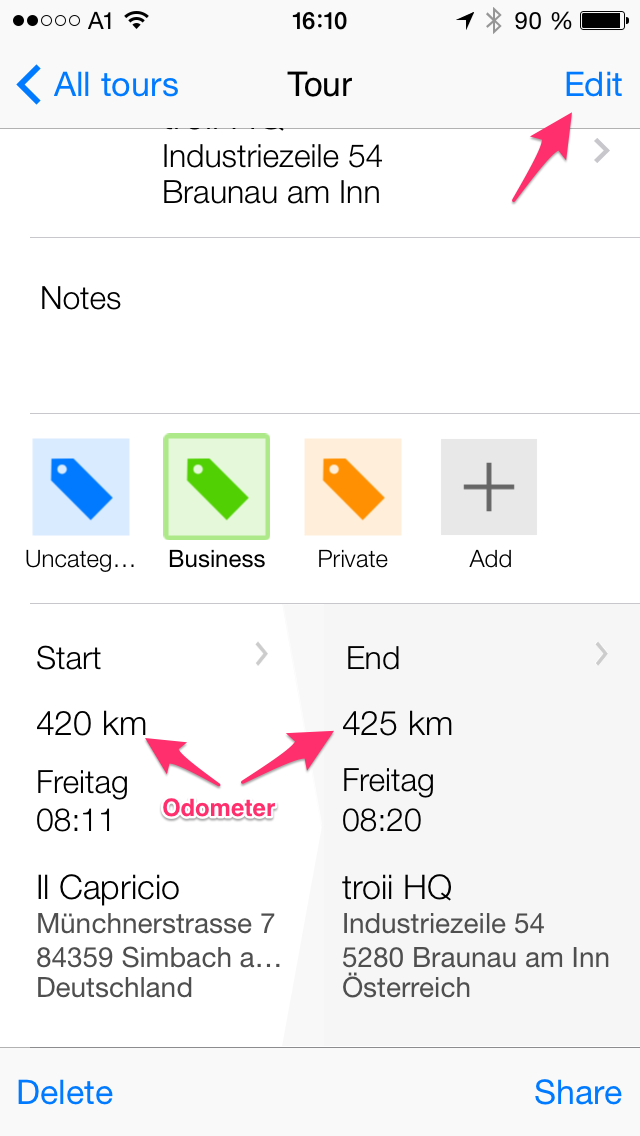Expand the Start details chevron
The height and width of the screenshot is (1136, 640).
point(261,654)
